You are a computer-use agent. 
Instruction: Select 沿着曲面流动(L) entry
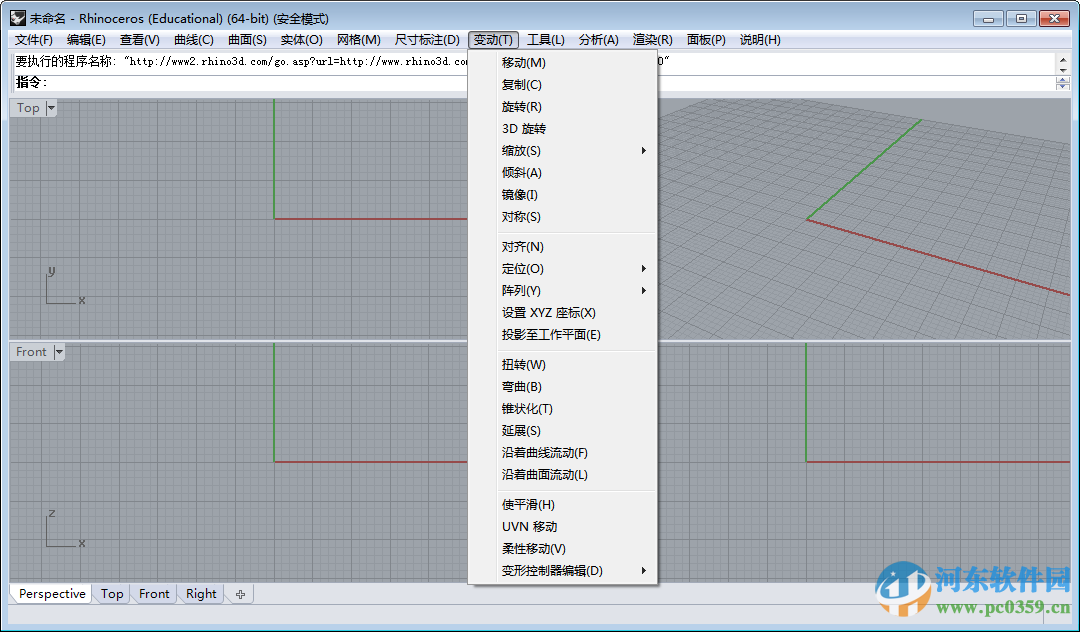coord(563,475)
